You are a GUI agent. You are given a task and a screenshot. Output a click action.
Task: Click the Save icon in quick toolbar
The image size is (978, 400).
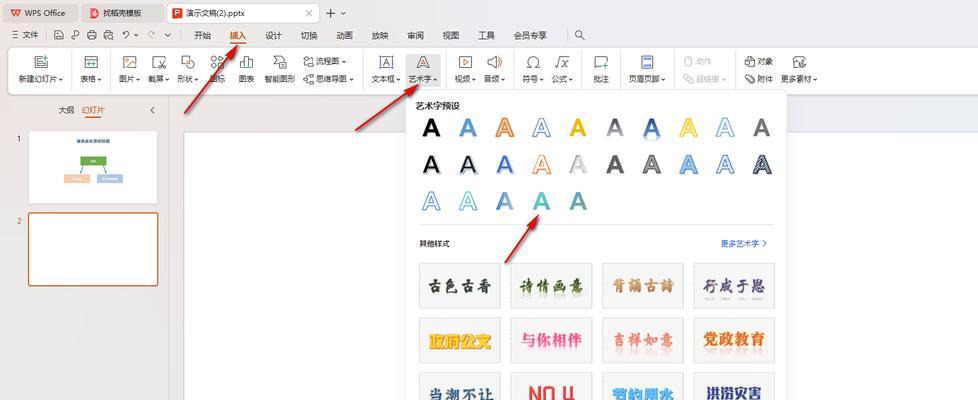59,35
